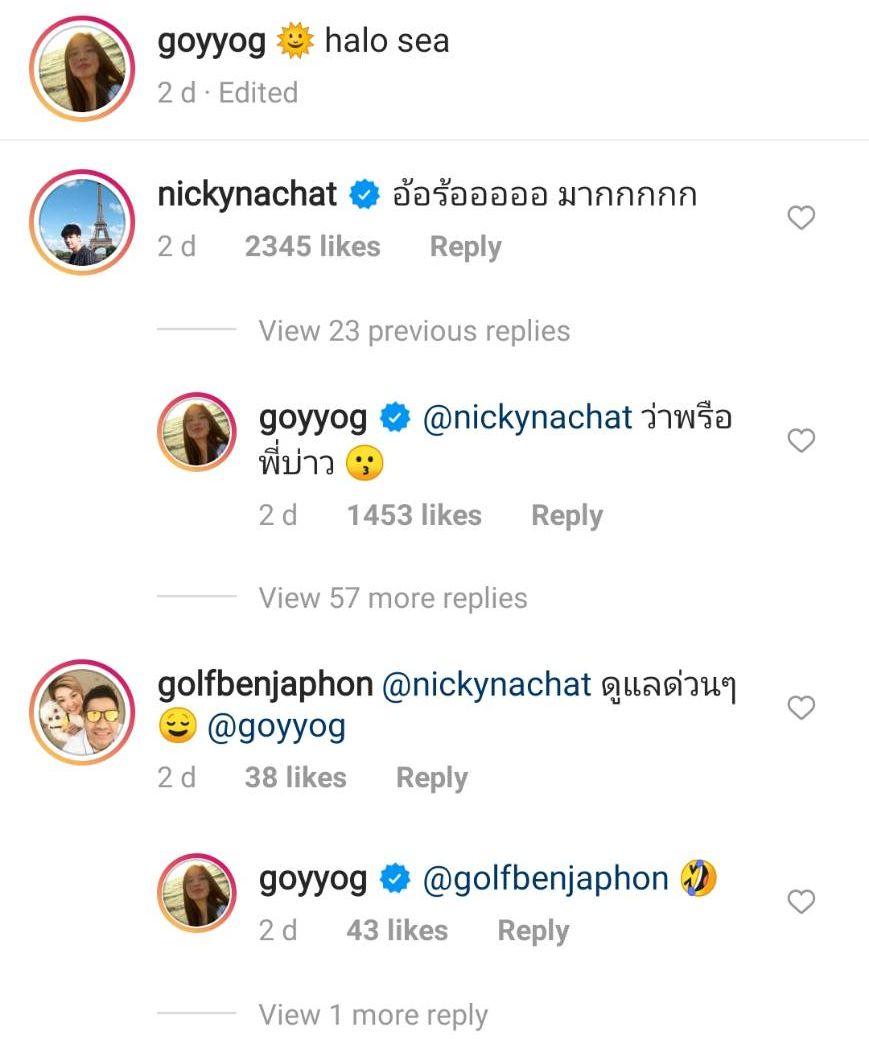The image size is (869, 1055).
Task: Tap golfbenjaphon's profile avatar
Action: pyautogui.click(x=81, y=711)
